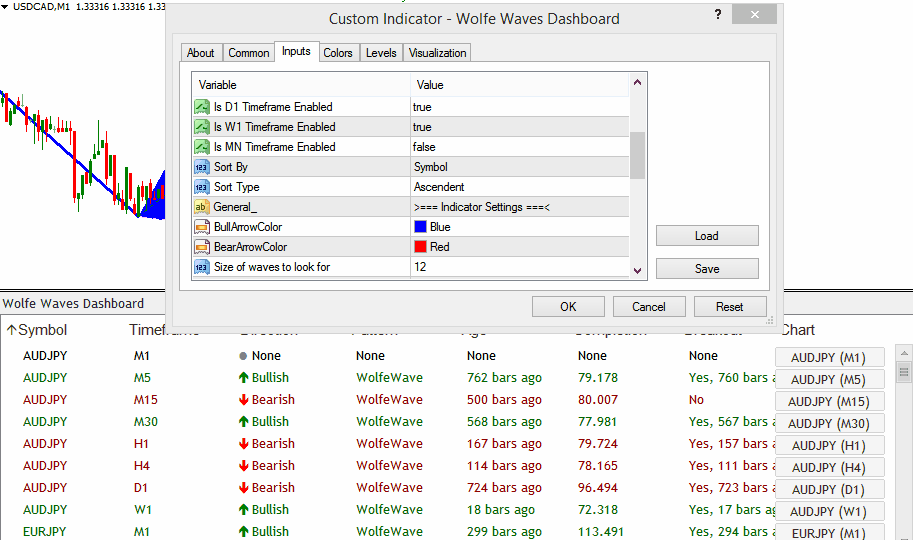
Task: Click the Size of waves variable icon
Action: [201, 267]
